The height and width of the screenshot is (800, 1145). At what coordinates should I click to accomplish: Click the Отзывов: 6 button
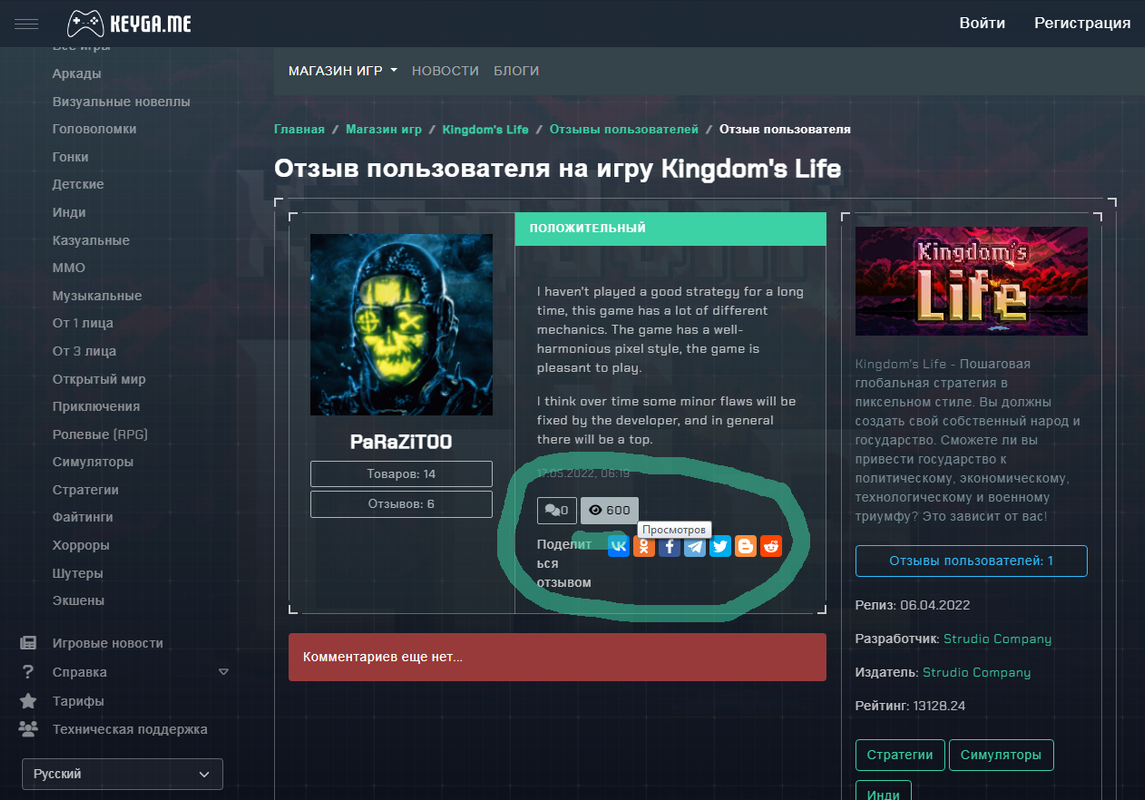(401, 504)
